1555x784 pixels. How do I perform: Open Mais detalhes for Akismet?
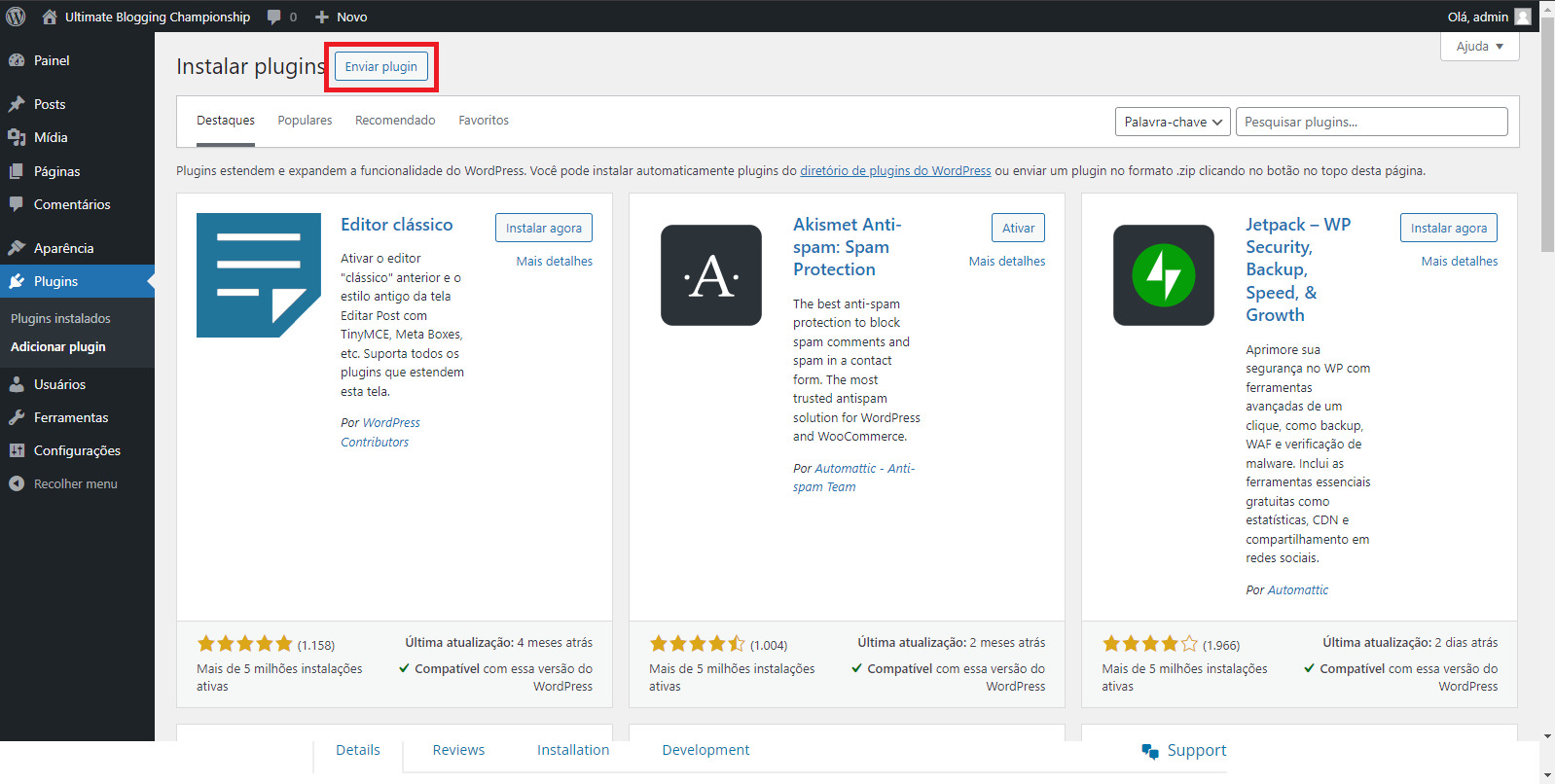pyautogui.click(x=1007, y=261)
